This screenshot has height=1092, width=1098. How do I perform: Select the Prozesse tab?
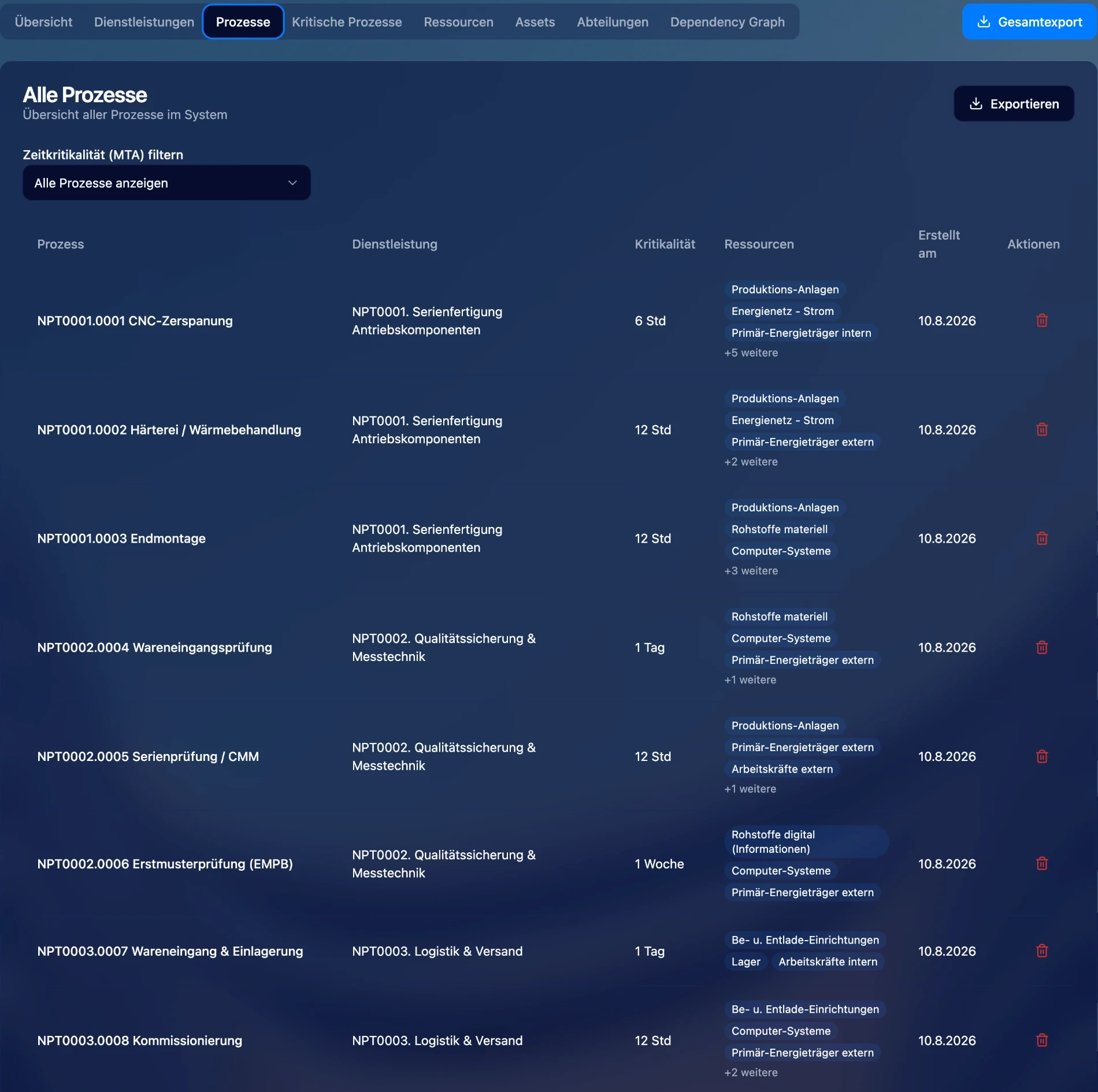pyautogui.click(x=243, y=22)
